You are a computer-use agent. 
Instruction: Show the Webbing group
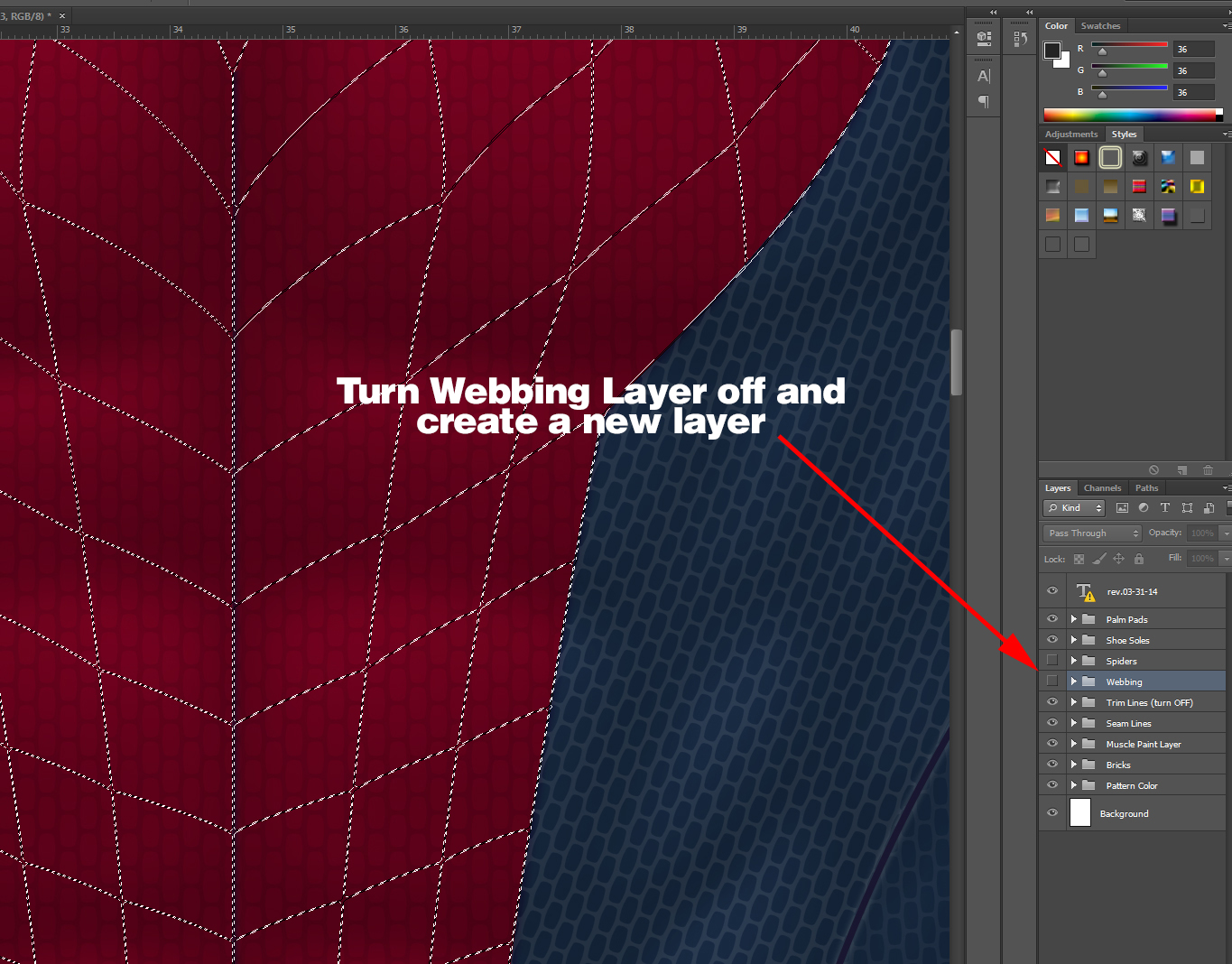1052,681
